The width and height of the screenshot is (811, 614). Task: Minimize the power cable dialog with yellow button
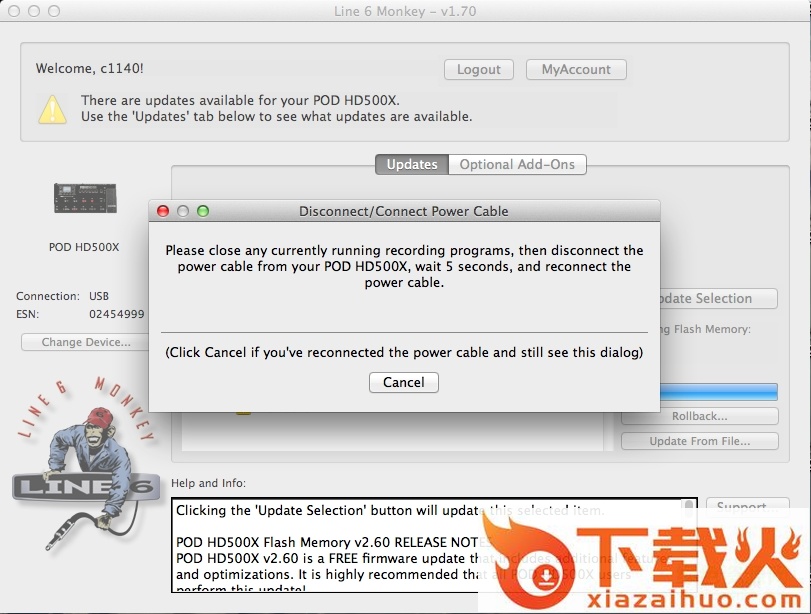pyautogui.click(x=183, y=211)
